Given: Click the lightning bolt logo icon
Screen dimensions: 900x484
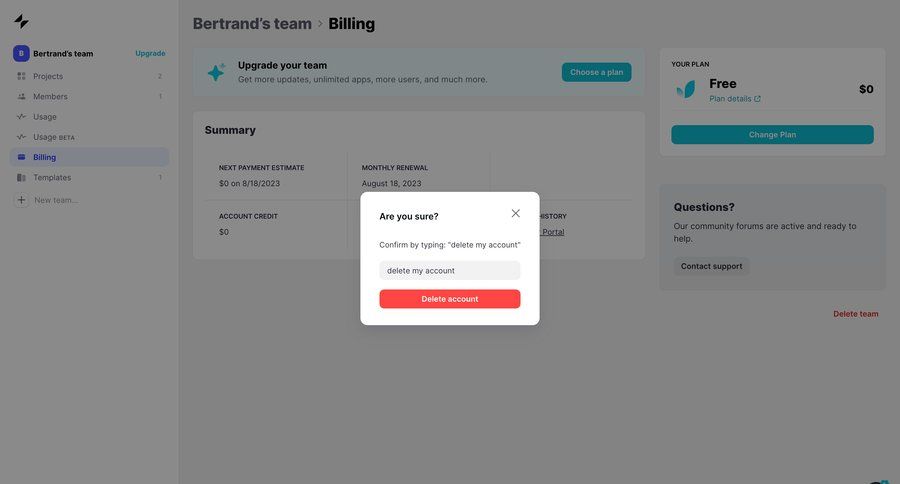Looking at the screenshot, I should (x=21, y=21).
